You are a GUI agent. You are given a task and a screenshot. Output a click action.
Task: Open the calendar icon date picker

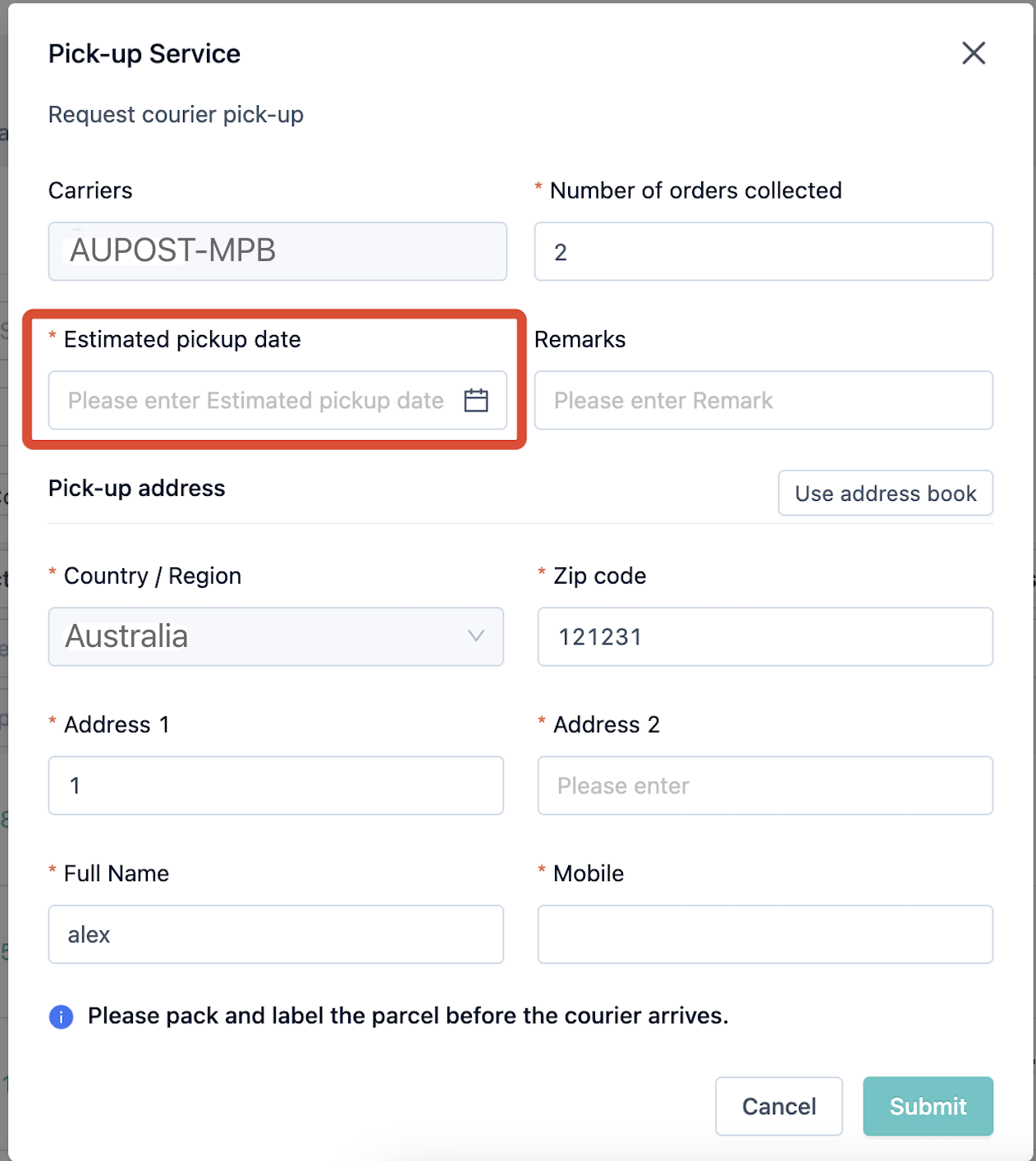(476, 400)
